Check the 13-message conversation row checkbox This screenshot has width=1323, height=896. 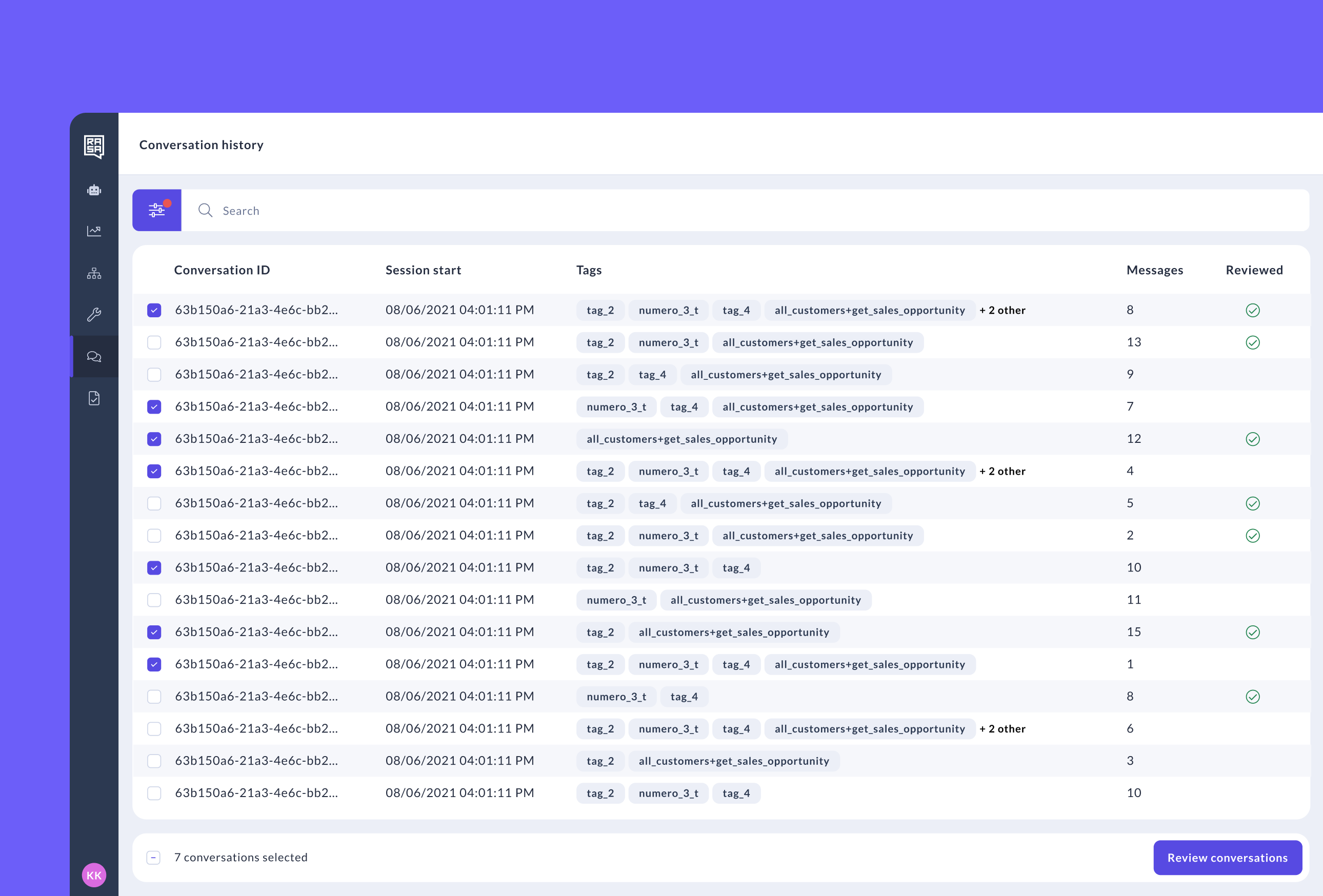pyautogui.click(x=154, y=342)
